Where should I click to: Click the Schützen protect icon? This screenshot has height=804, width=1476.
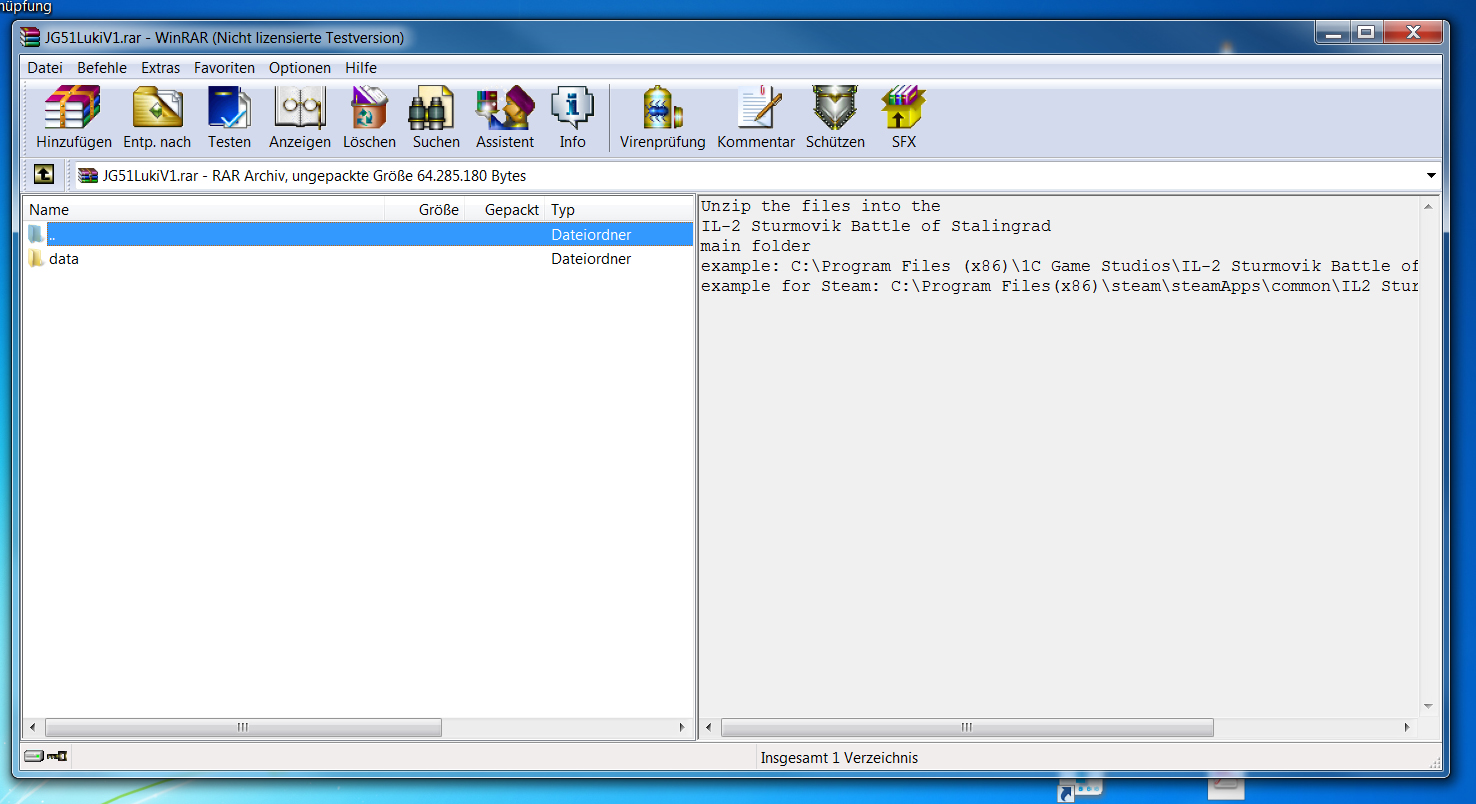(835, 118)
